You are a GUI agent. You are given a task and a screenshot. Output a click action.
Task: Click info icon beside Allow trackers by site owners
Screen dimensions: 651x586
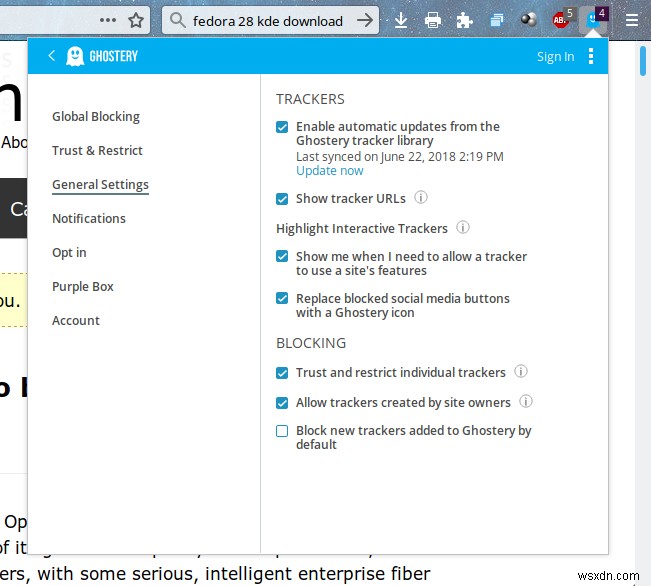526,401
